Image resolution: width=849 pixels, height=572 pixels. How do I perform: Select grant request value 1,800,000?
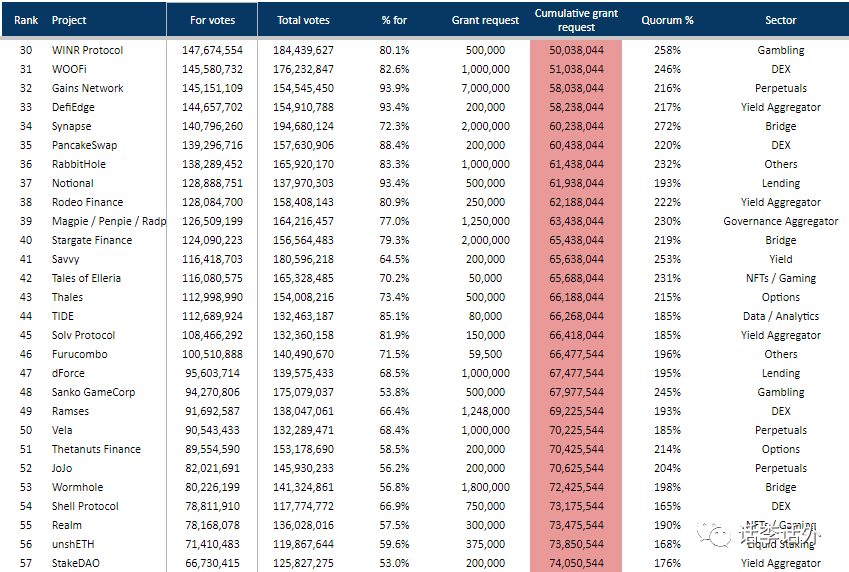pos(485,487)
